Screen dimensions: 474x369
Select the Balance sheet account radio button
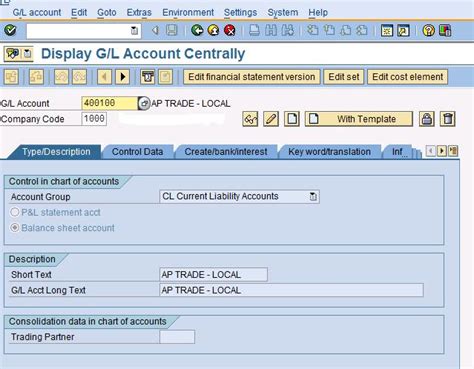pyautogui.click(x=15, y=228)
